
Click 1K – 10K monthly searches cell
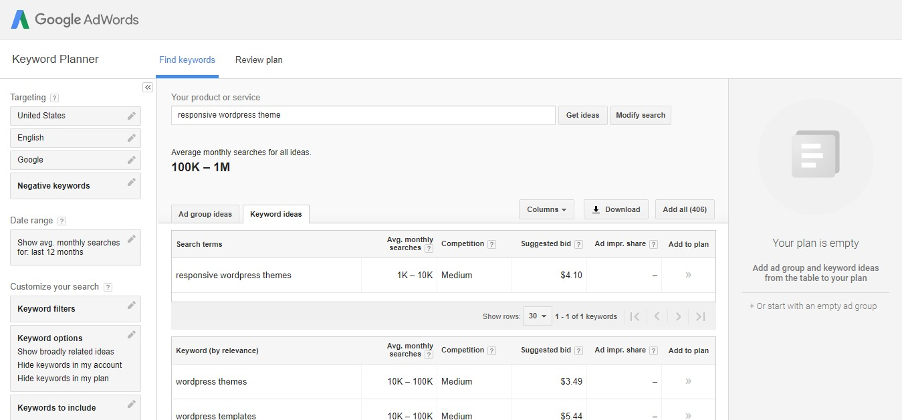(x=415, y=275)
